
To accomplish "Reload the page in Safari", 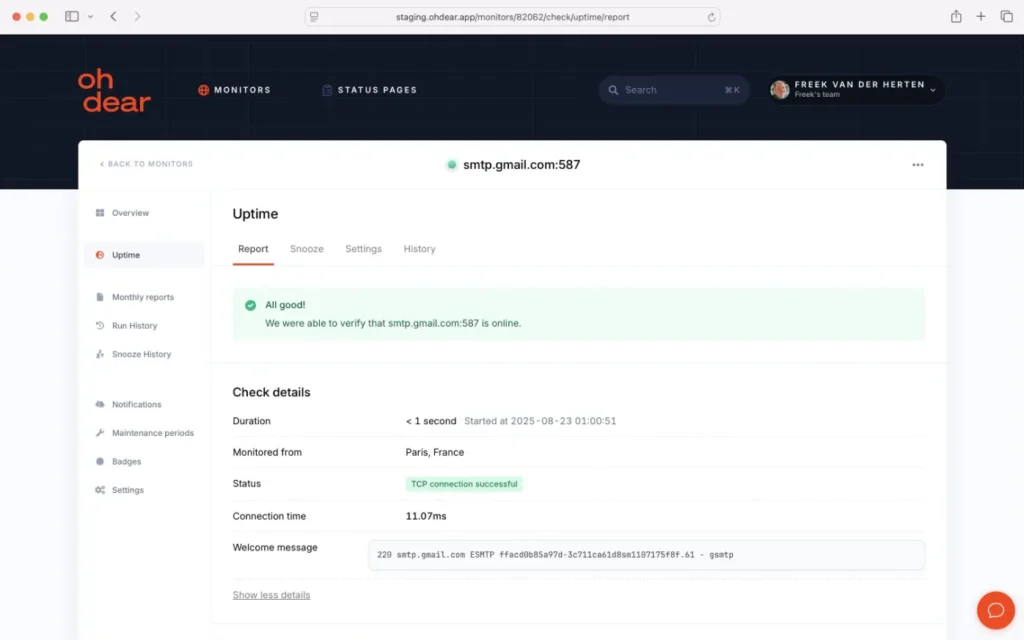I will (711, 17).
